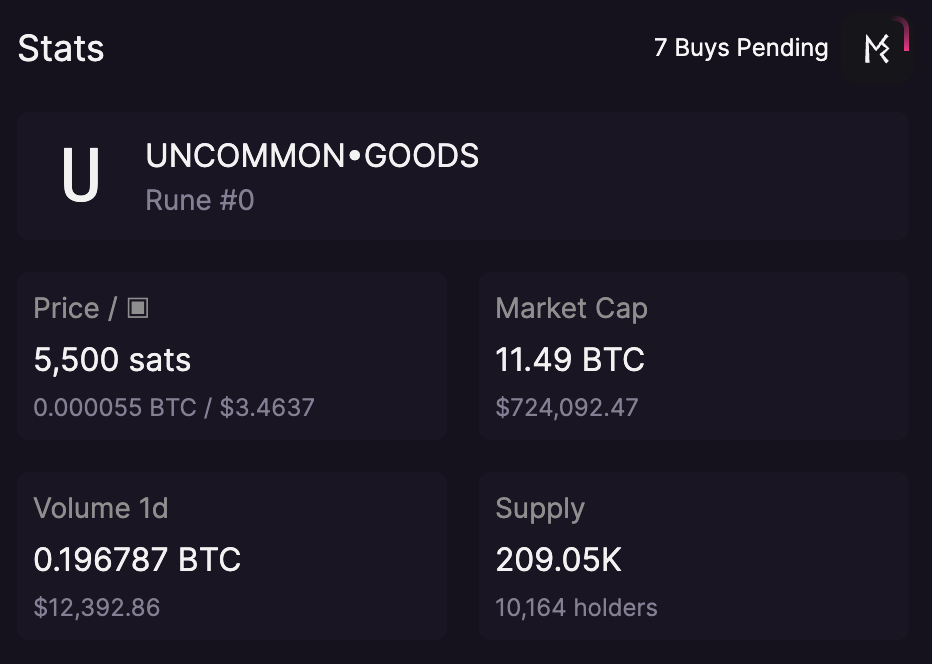The width and height of the screenshot is (932, 664).
Task: Open the 7 Buys Pending indicator
Action: coord(740,48)
